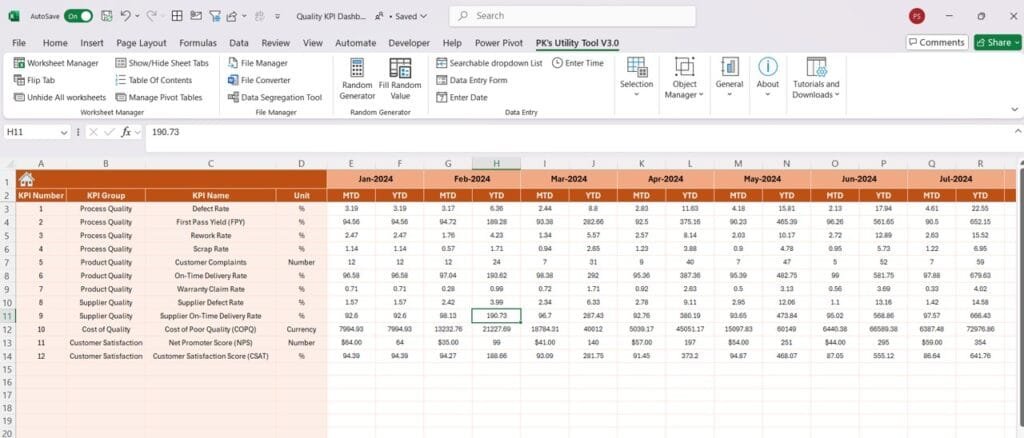Select the Jul-2024 header cell

coord(955,178)
